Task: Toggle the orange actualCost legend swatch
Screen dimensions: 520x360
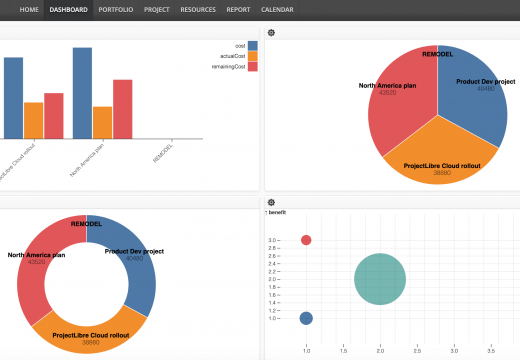Action: pos(253,56)
